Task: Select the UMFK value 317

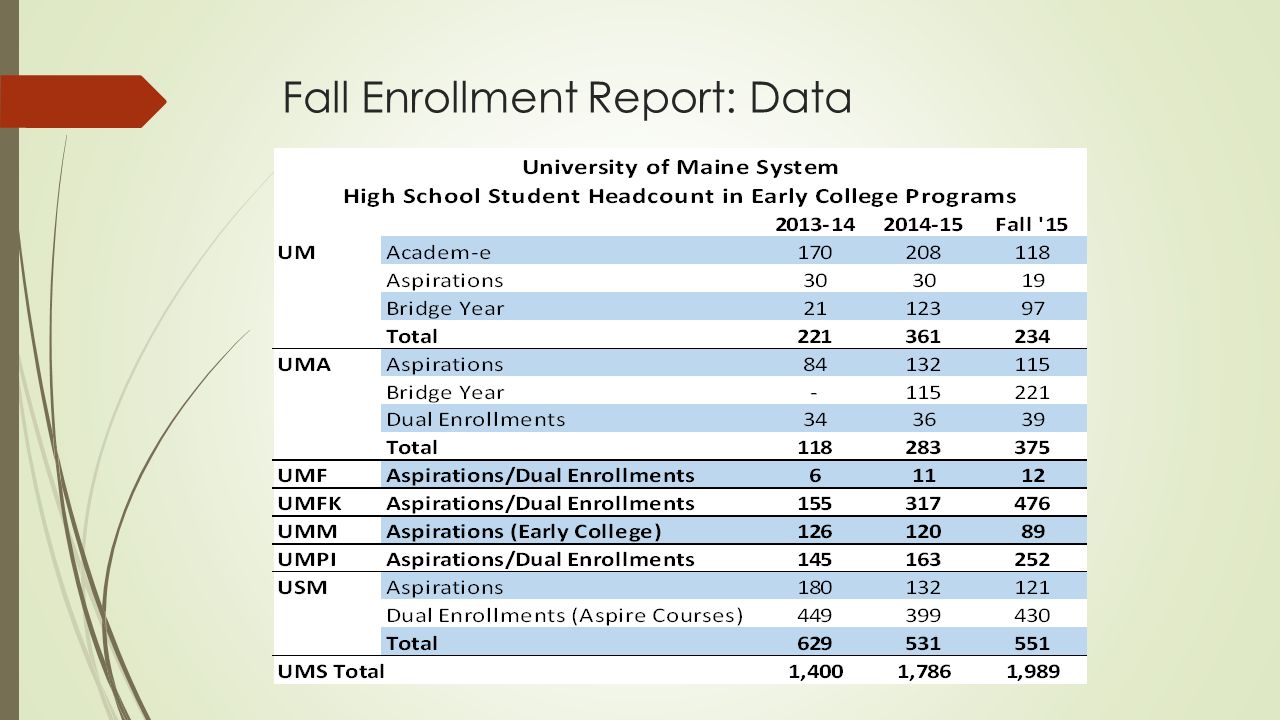Action: click(x=922, y=502)
